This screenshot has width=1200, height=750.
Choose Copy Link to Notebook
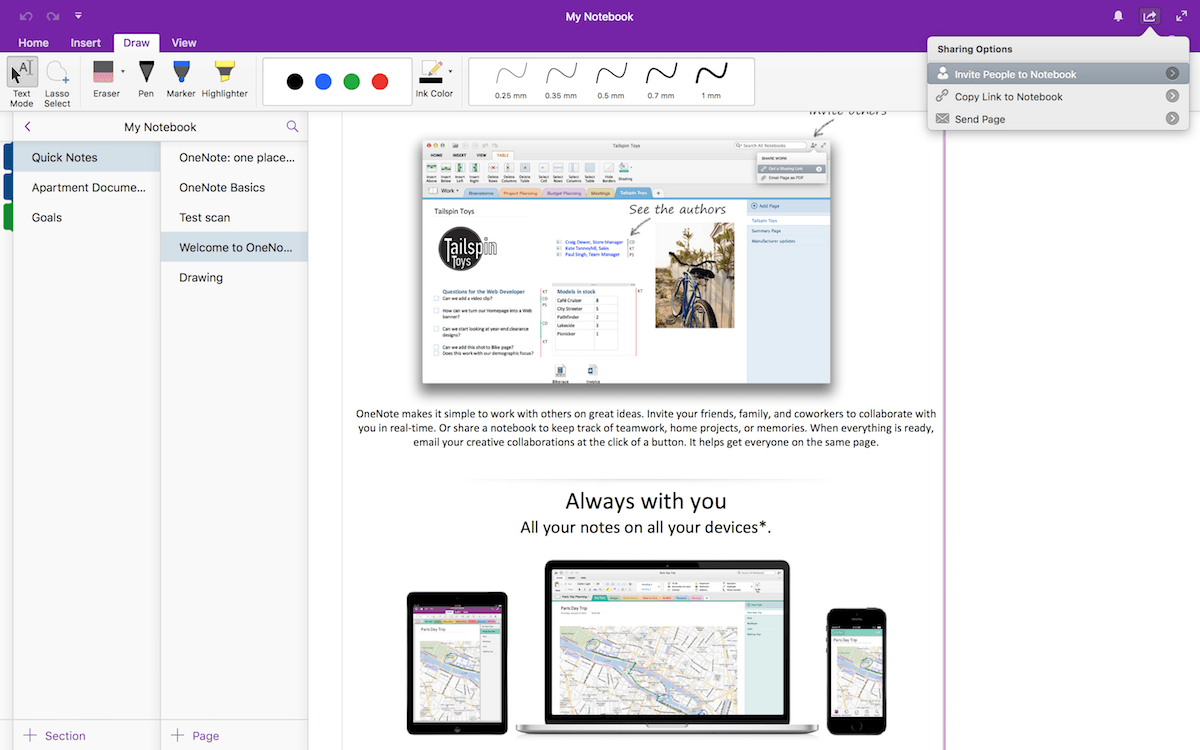click(x=1058, y=96)
